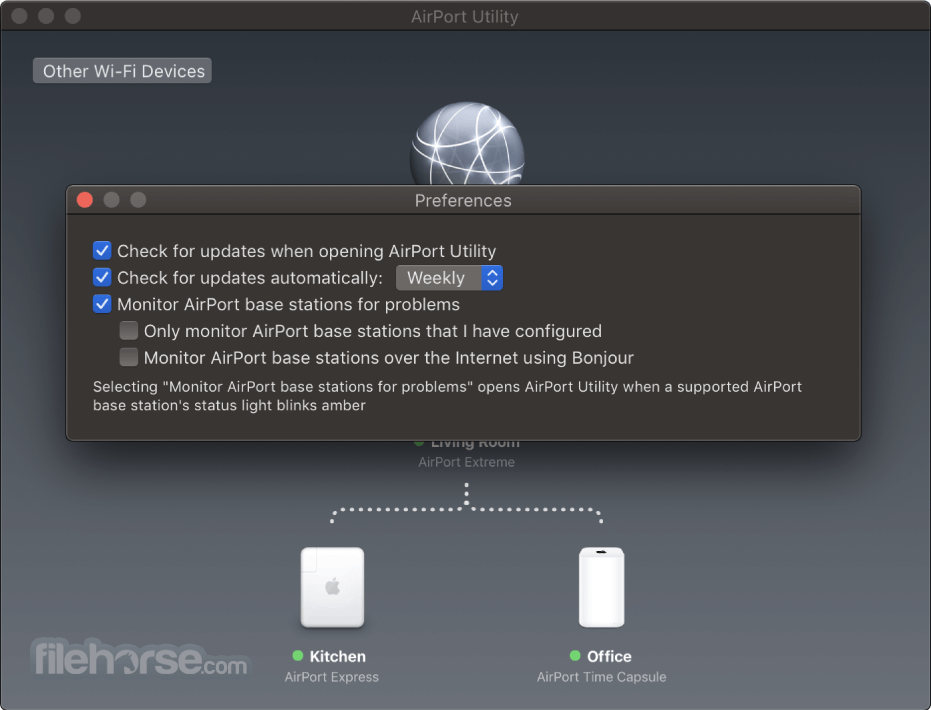This screenshot has height=710, width=931.
Task: Click the Preferences window title text
Action: coord(463,201)
